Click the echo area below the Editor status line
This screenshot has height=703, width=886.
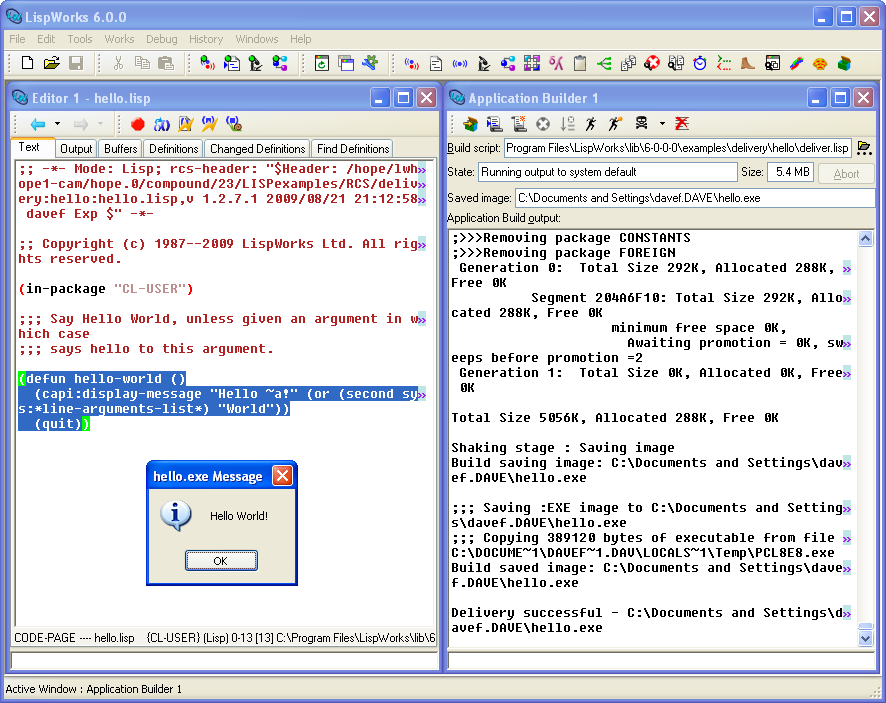224,661
